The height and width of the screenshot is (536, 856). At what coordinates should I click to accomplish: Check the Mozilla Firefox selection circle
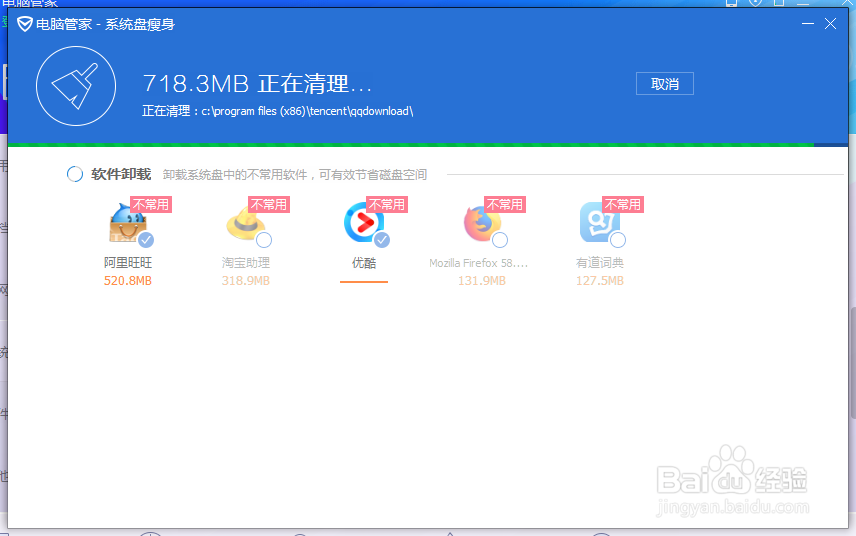pyautogui.click(x=500, y=240)
